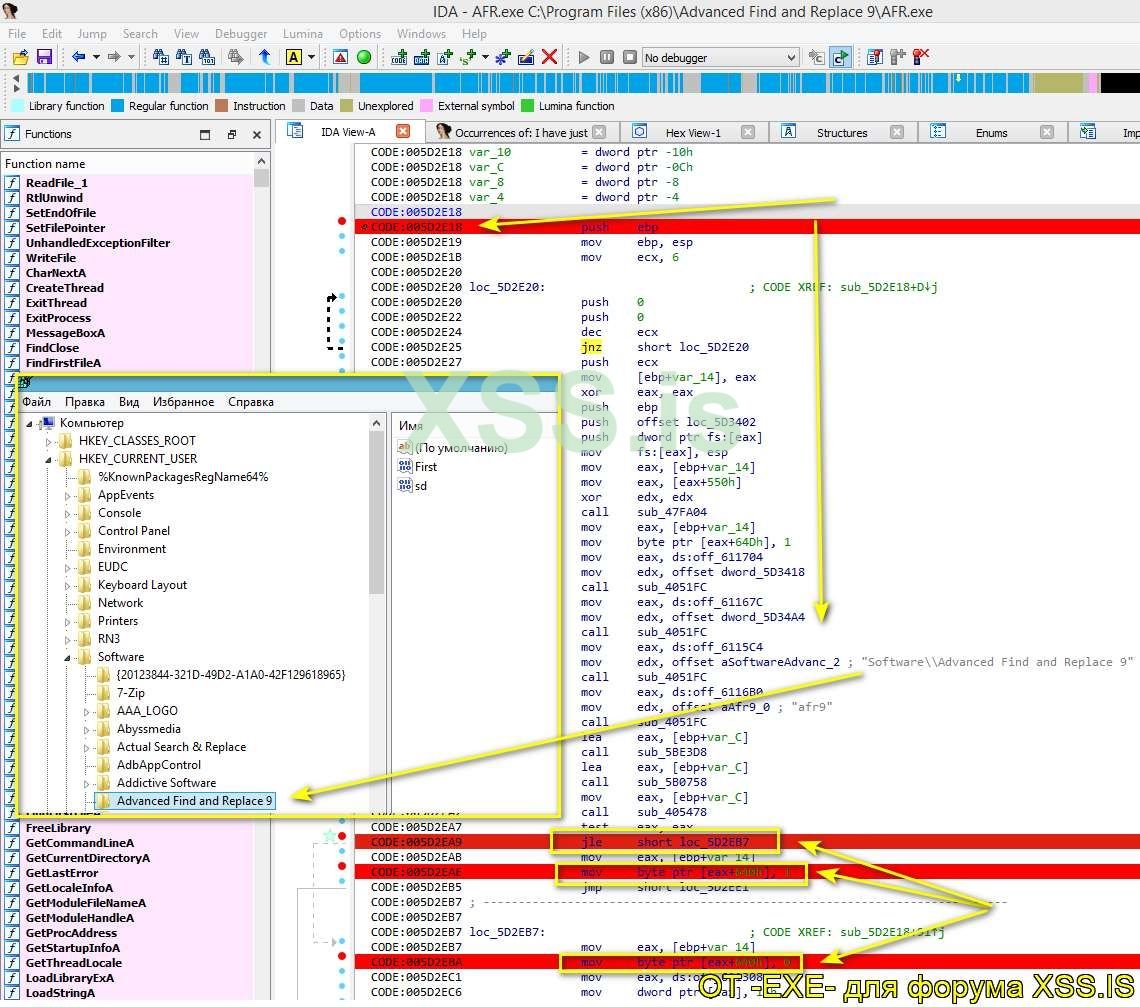Screen dimensions: 1140x1007
Task: Click the Save database floppy icon
Action: (x=44, y=57)
